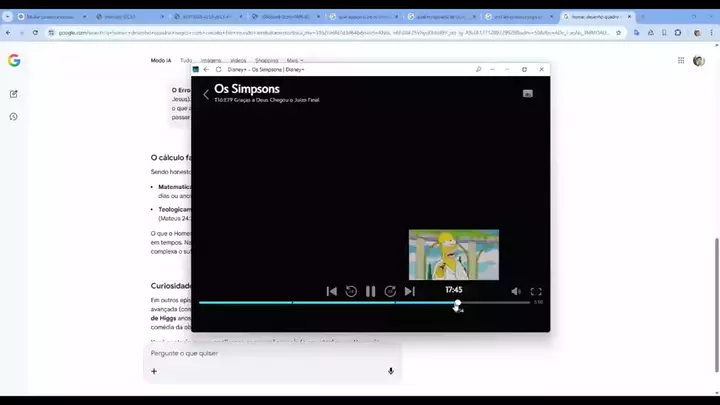Expand the Mais search options dropdown
The height and width of the screenshot is (405, 720).
(x=293, y=60)
